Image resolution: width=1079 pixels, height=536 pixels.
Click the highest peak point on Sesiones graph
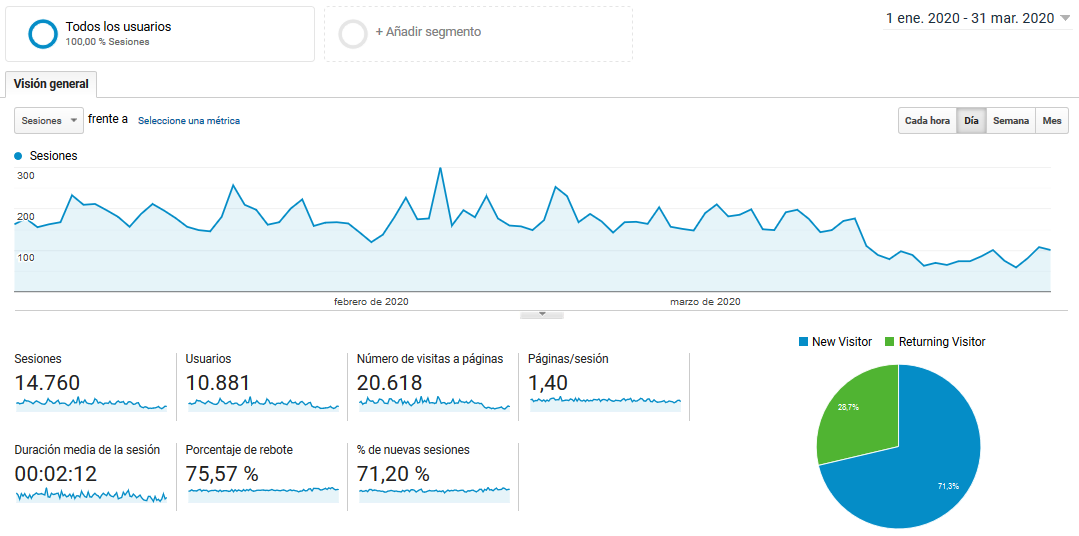point(440,168)
